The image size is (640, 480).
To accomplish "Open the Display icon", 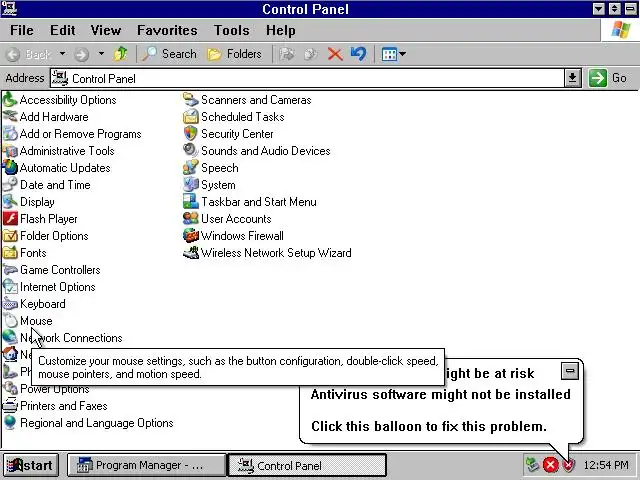I will [x=10, y=202].
